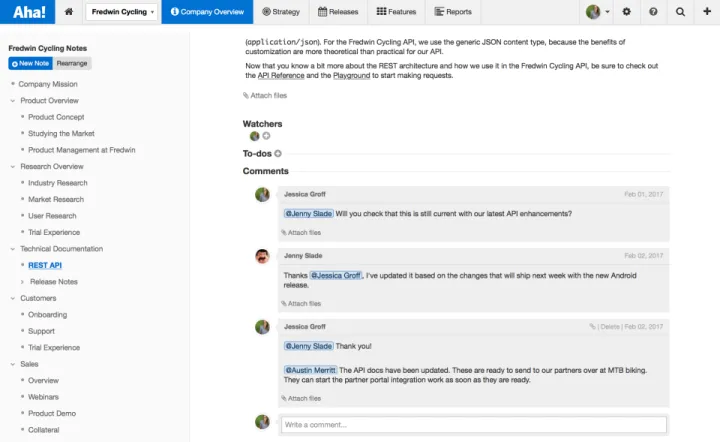Attach files to the note body
720x442 pixels.
click(x=265, y=95)
